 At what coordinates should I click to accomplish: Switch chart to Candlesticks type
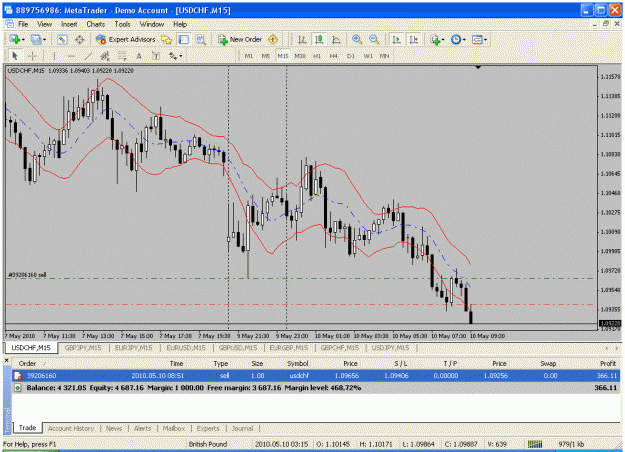319,39
